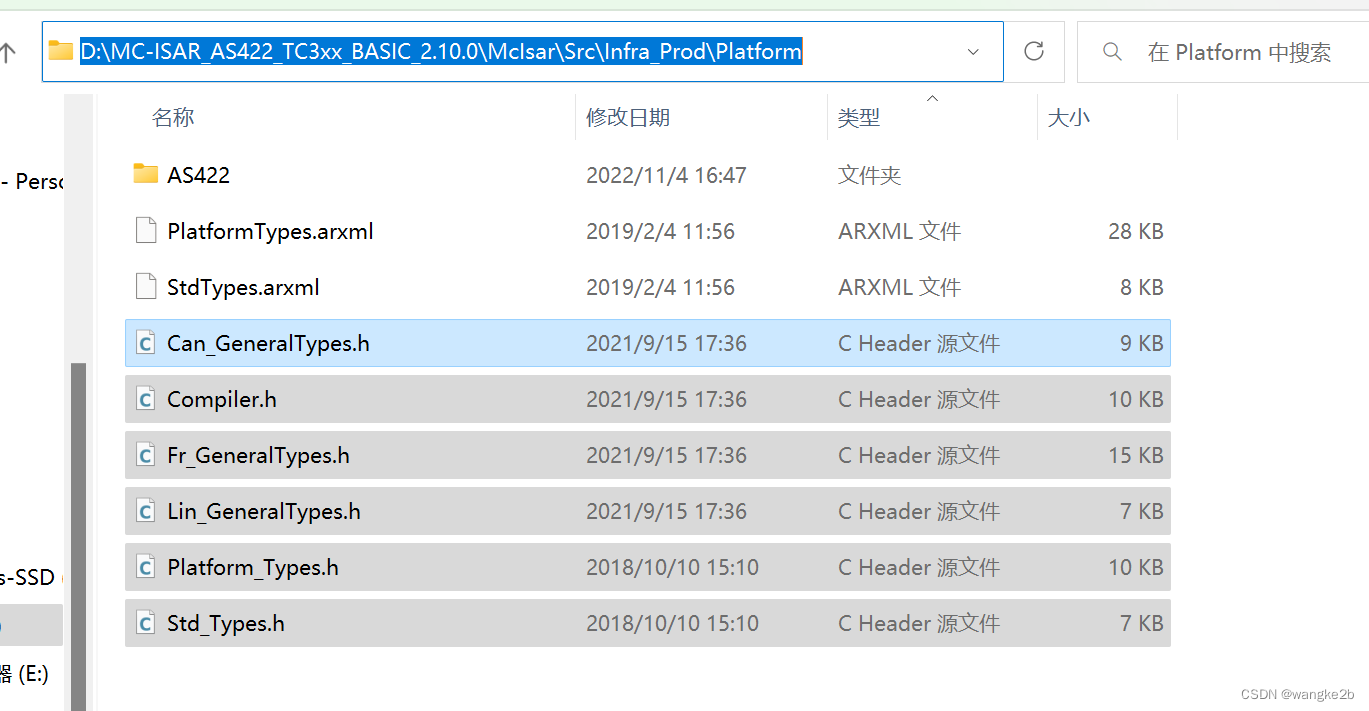
Task: Click the AS422 folder icon
Action: point(146,174)
